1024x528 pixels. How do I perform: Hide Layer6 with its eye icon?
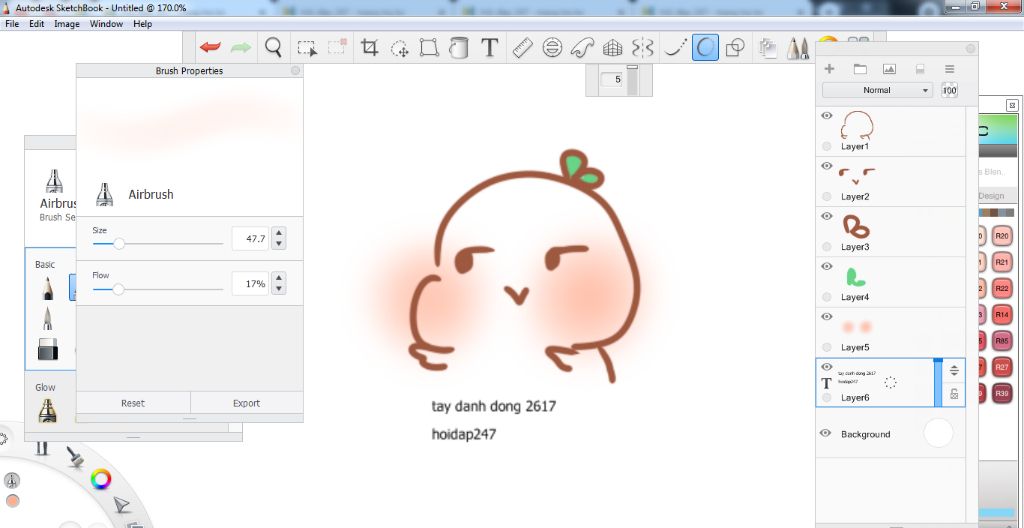(827, 367)
